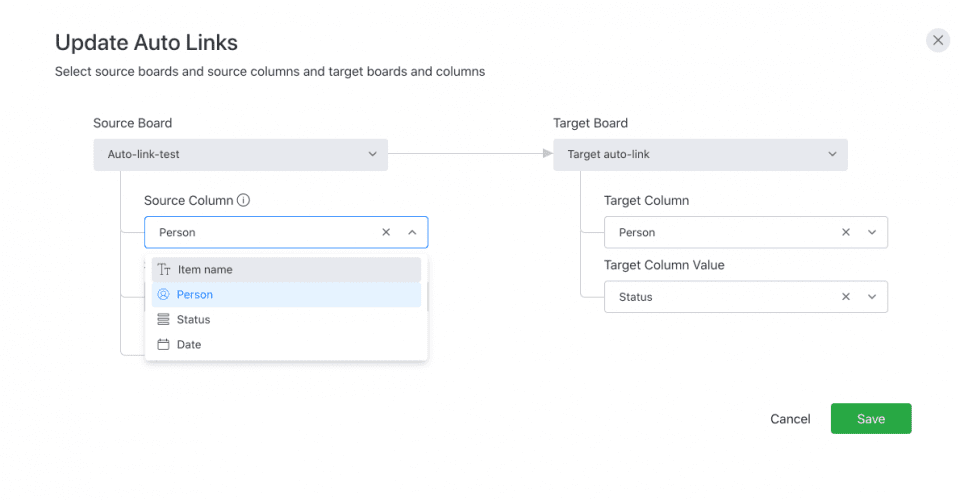The width and height of the screenshot is (960, 500).
Task: Clear the Target Column Person selection
Action: click(846, 232)
